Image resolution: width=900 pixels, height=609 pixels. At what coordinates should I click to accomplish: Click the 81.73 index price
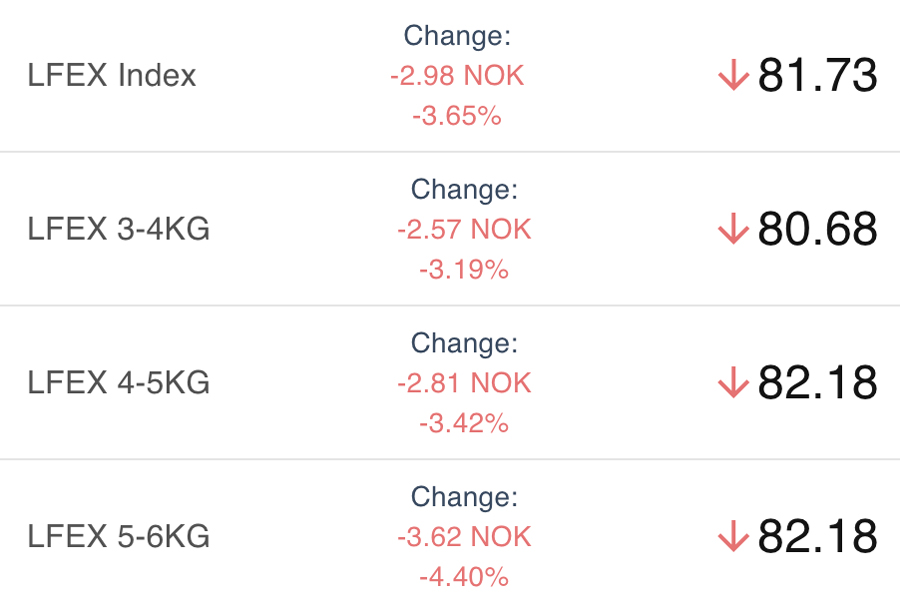[817, 76]
